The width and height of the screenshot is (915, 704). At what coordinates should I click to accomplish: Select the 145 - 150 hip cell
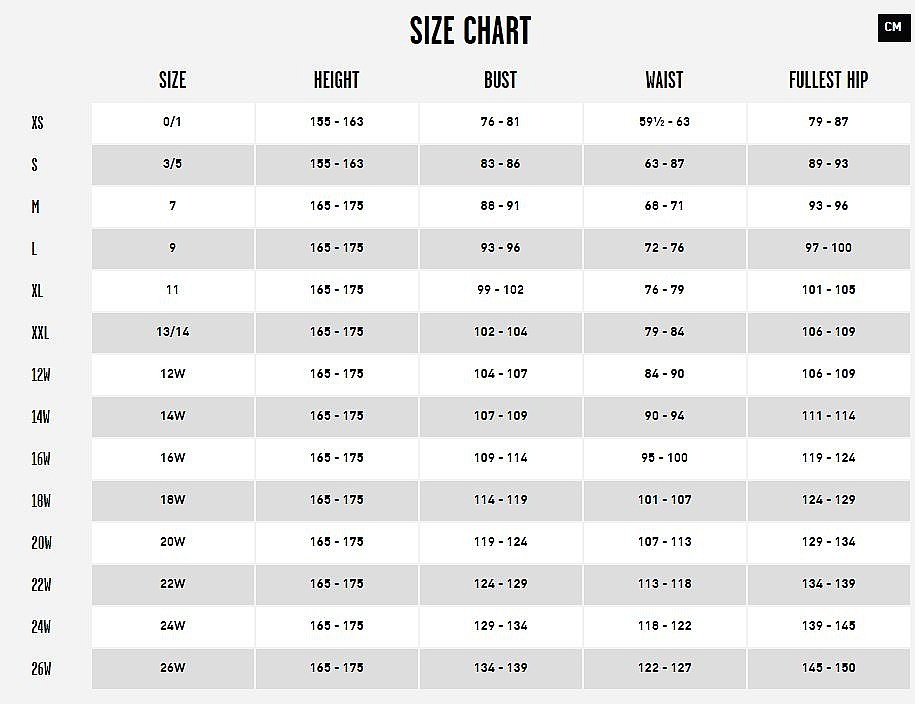[828, 668]
